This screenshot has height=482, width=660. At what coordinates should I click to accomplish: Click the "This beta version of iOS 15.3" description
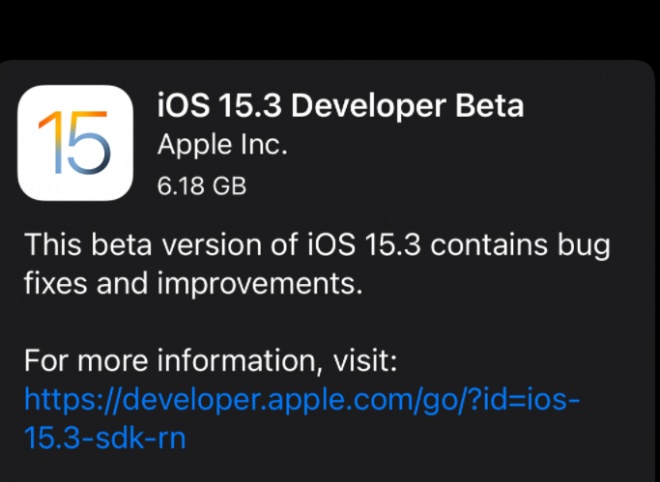click(222, 245)
